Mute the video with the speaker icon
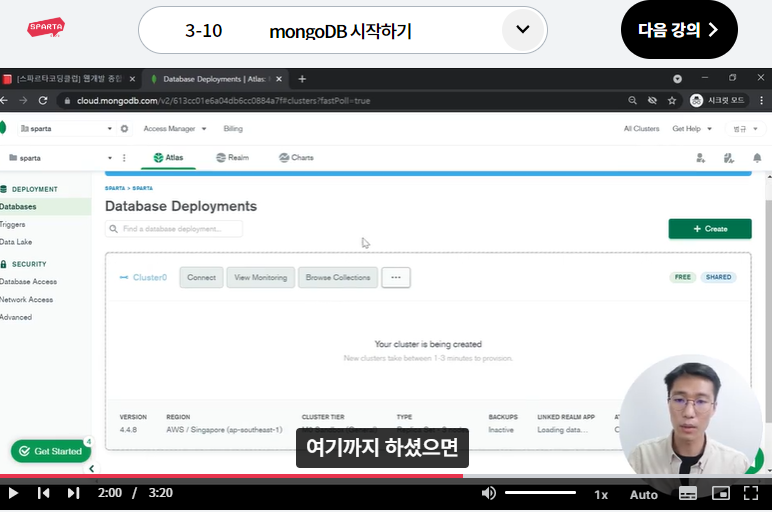Viewport: 772px width, 512px height. pos(488,493)
